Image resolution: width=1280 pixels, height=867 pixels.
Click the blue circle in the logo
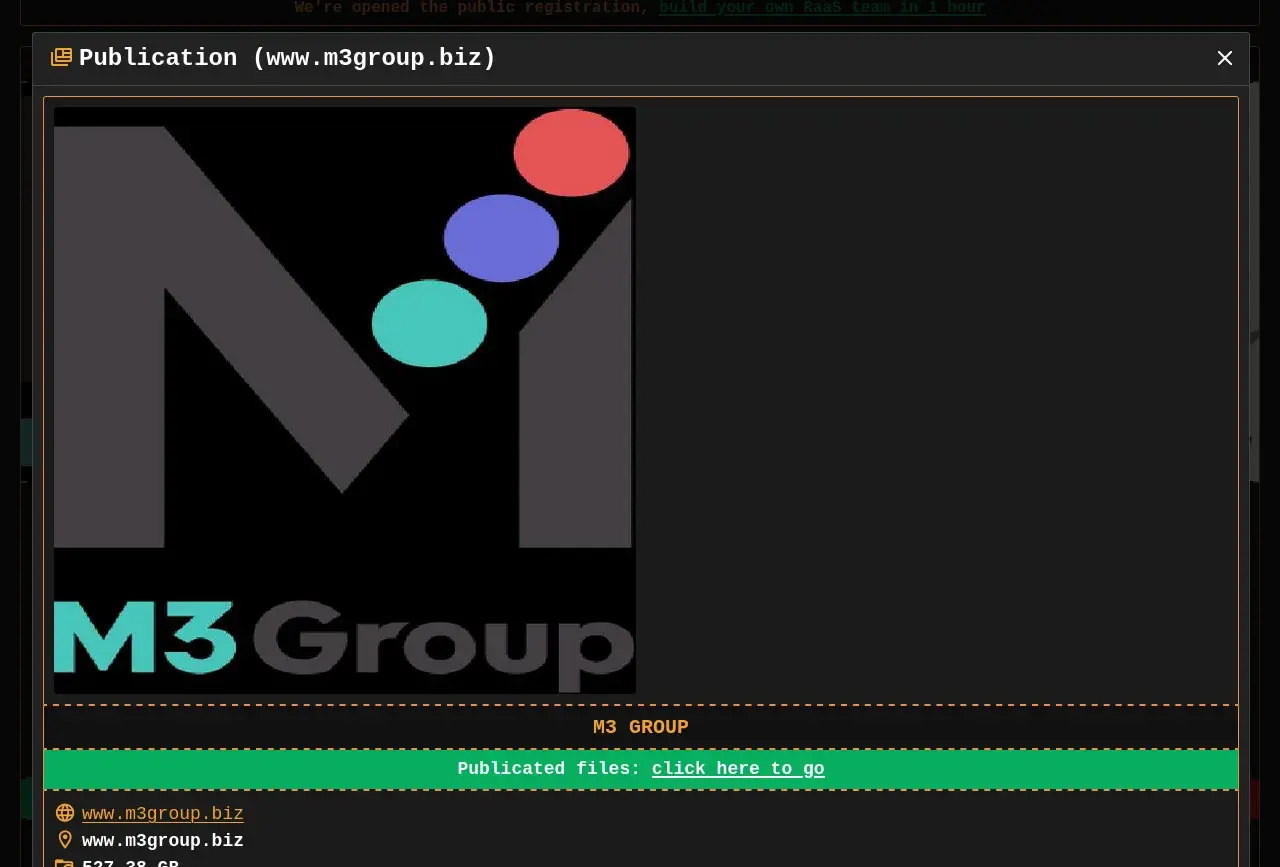pyautogui.click(x=501, y=238)
